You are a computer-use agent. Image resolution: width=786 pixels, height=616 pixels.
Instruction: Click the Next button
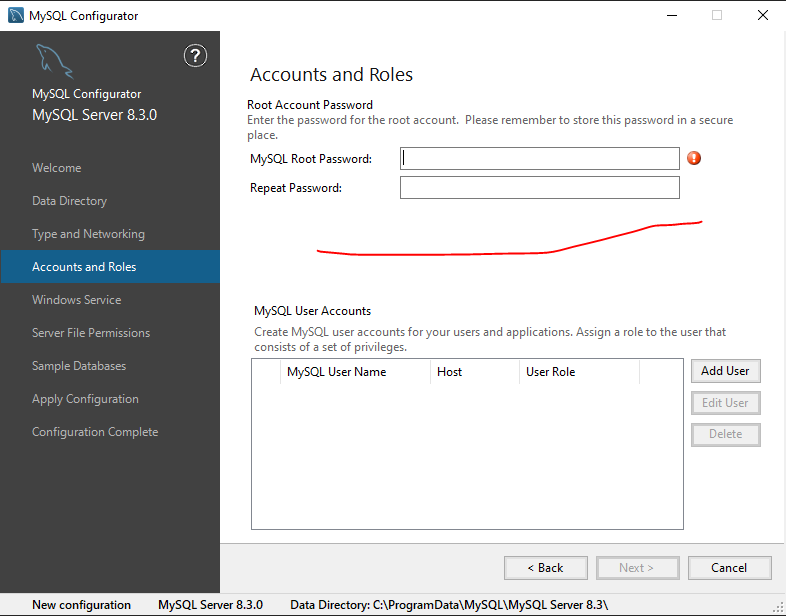[x=637, y=568]
